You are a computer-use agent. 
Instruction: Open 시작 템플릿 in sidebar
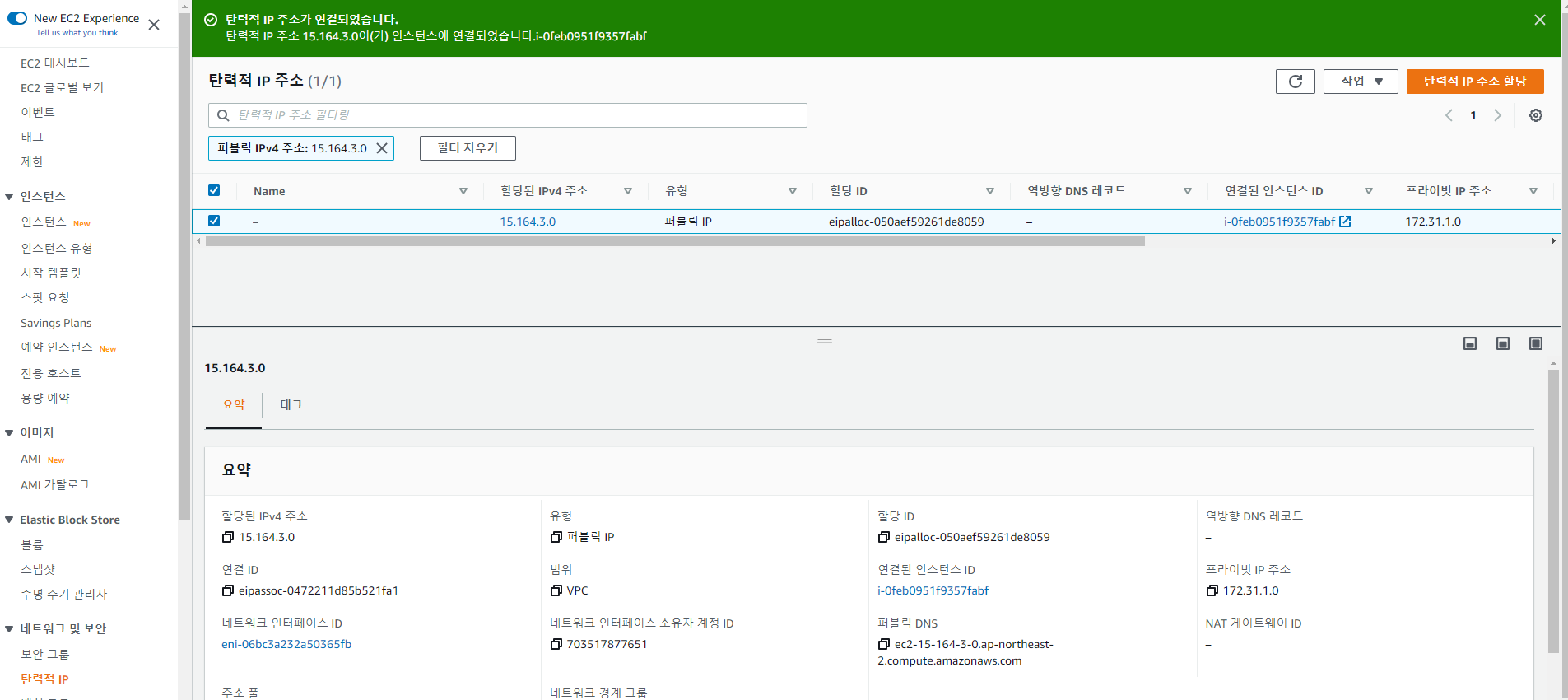(51, 273)
